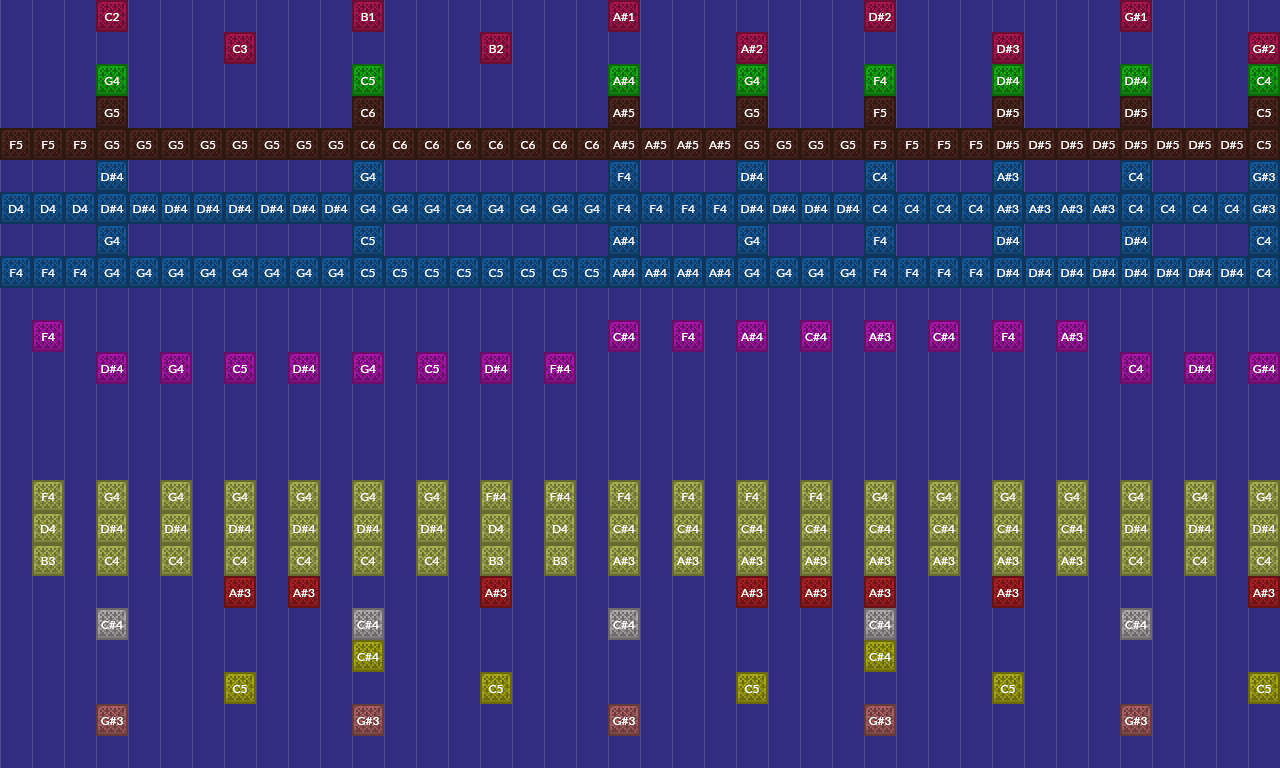
Task: Select the magenta A#4 note block
Action: tap(752, 337)
